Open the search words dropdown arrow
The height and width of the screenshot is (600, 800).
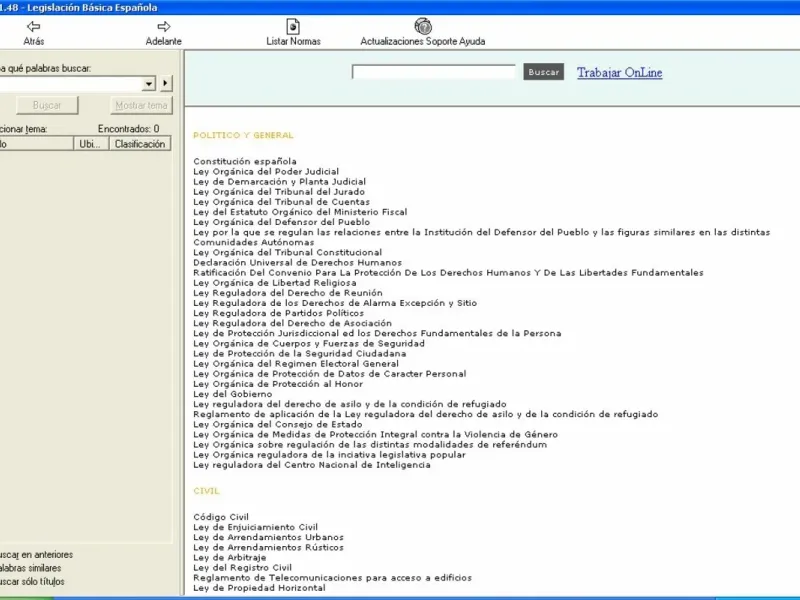pyautogui.click(x=148, y=84)
